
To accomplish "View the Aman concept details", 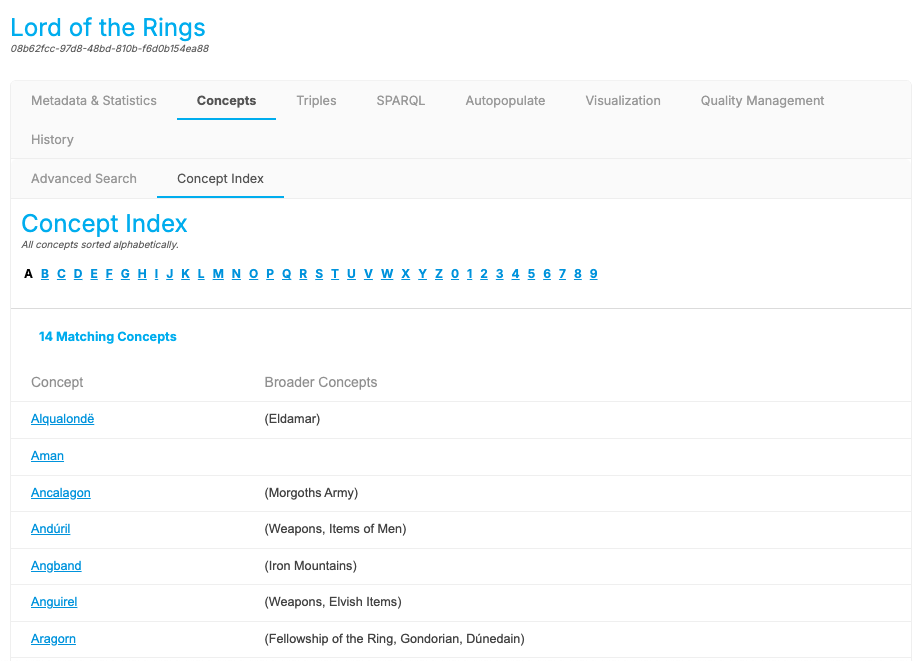I will (x=47, y=456).
